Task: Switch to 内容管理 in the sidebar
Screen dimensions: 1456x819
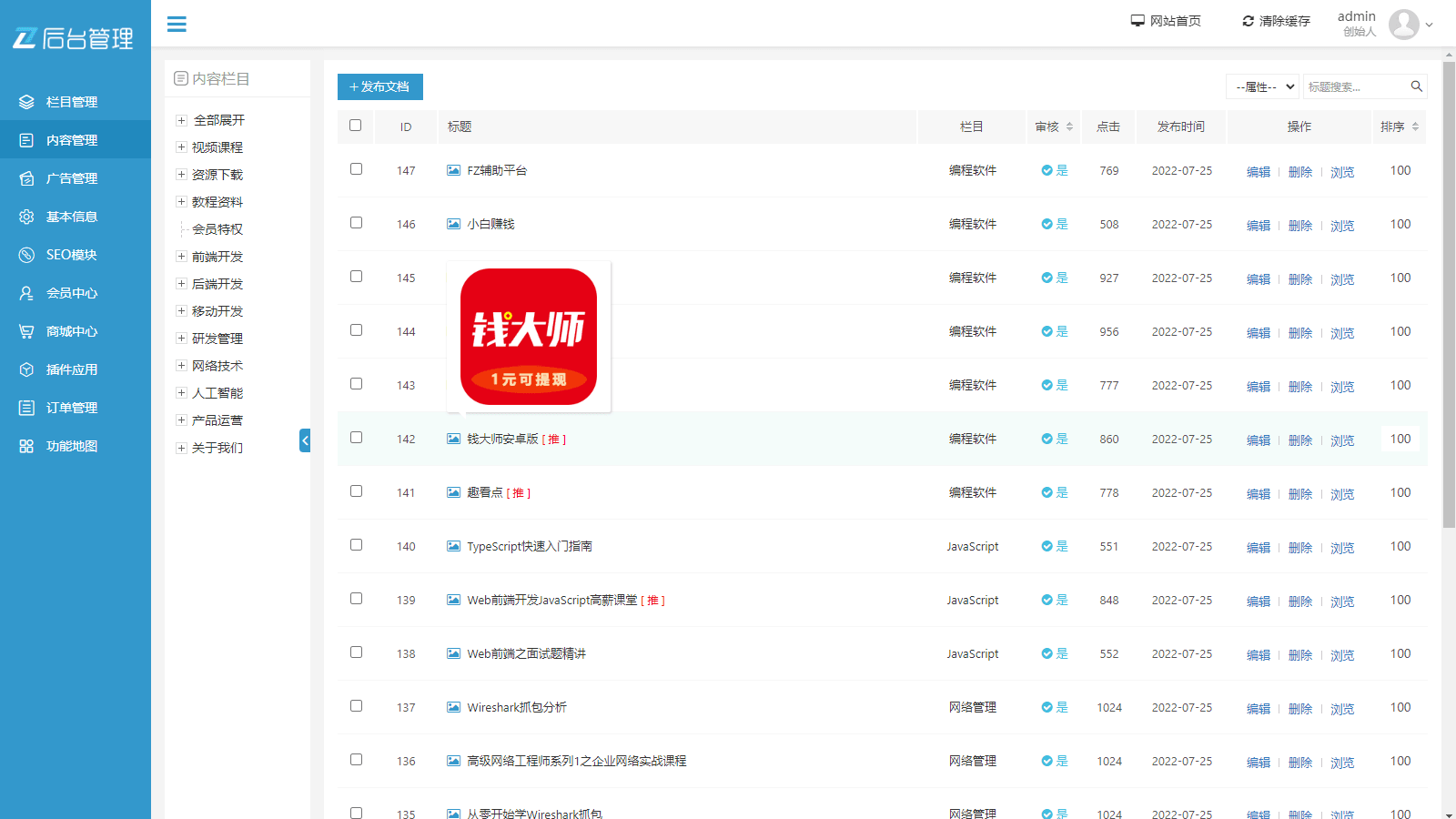Action: (70, 139)
